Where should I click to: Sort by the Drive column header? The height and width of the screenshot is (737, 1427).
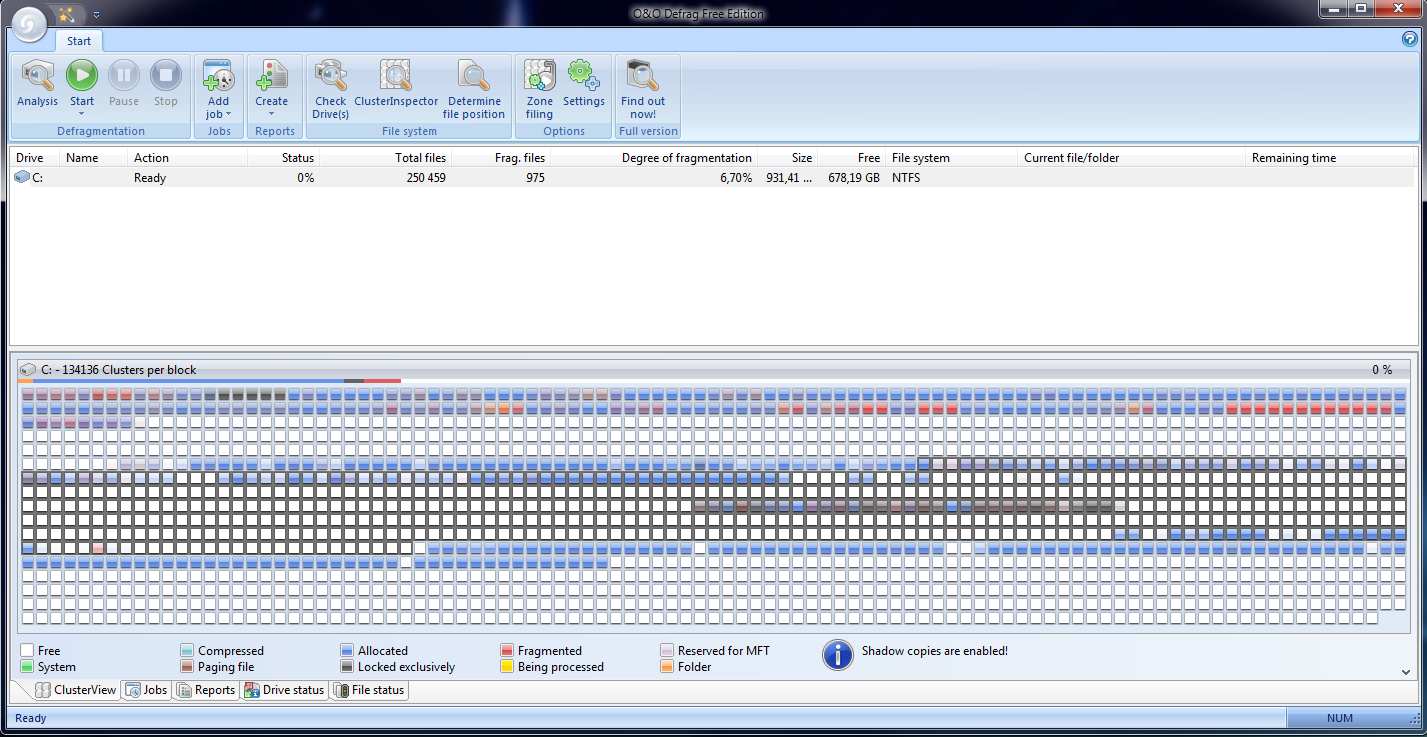click(x=36, y=158)
